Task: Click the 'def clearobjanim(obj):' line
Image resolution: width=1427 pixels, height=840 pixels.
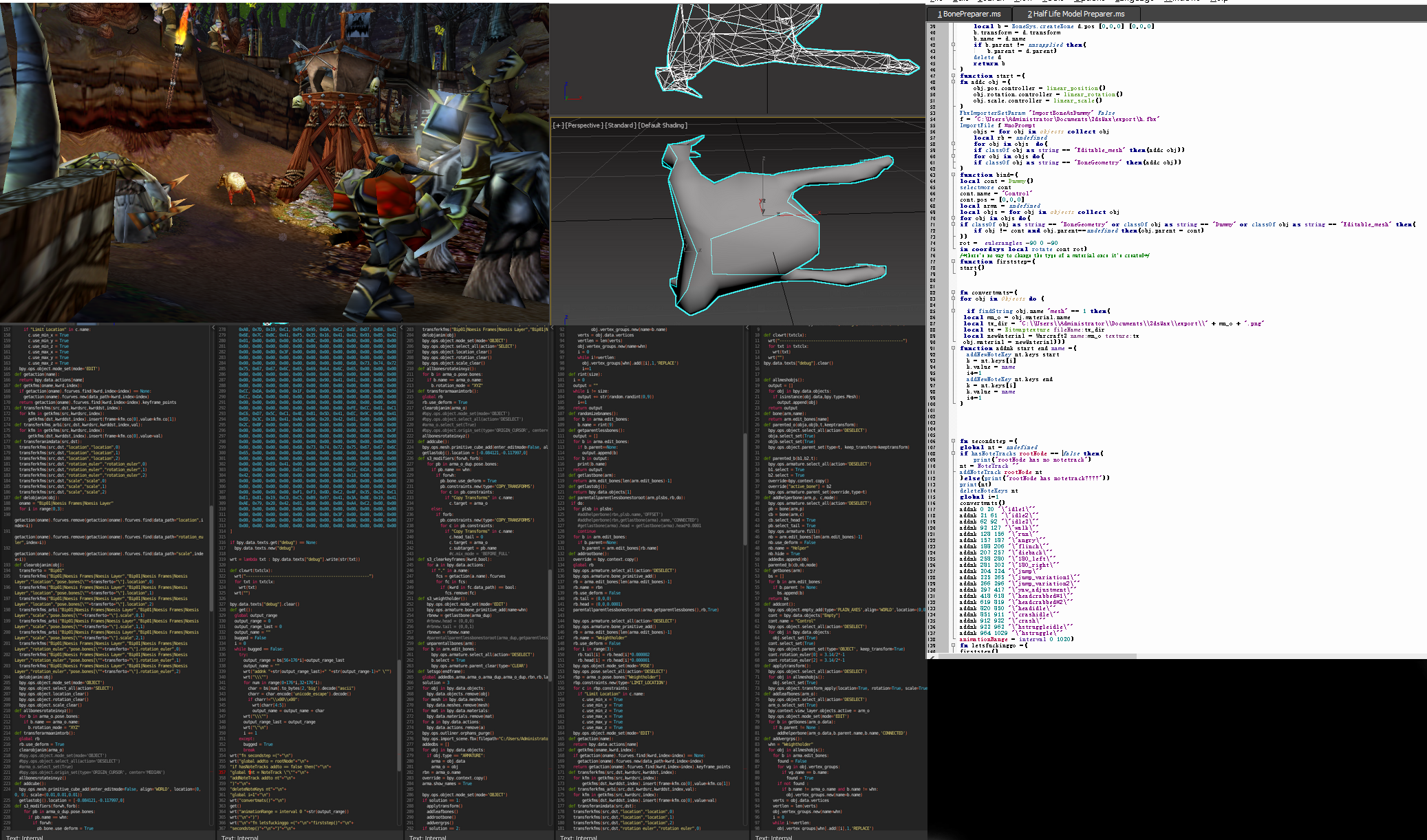Action: [x=39, y=565]
